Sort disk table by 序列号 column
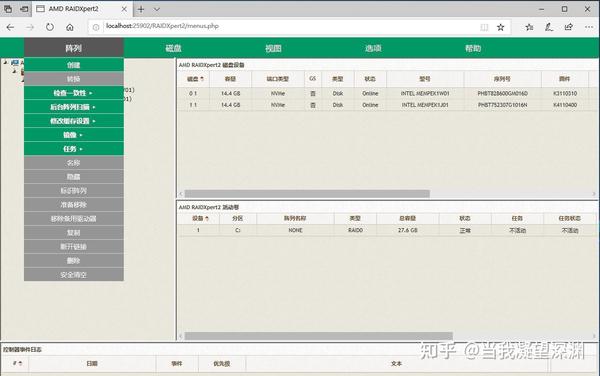Screen dimensions: 600x376 (x=502, y=79)
